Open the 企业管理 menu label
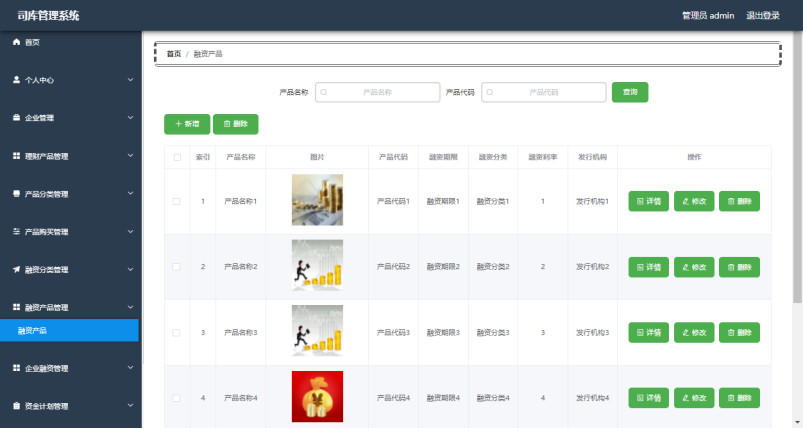This screenshot has height=429, width=803. point(39,118)
